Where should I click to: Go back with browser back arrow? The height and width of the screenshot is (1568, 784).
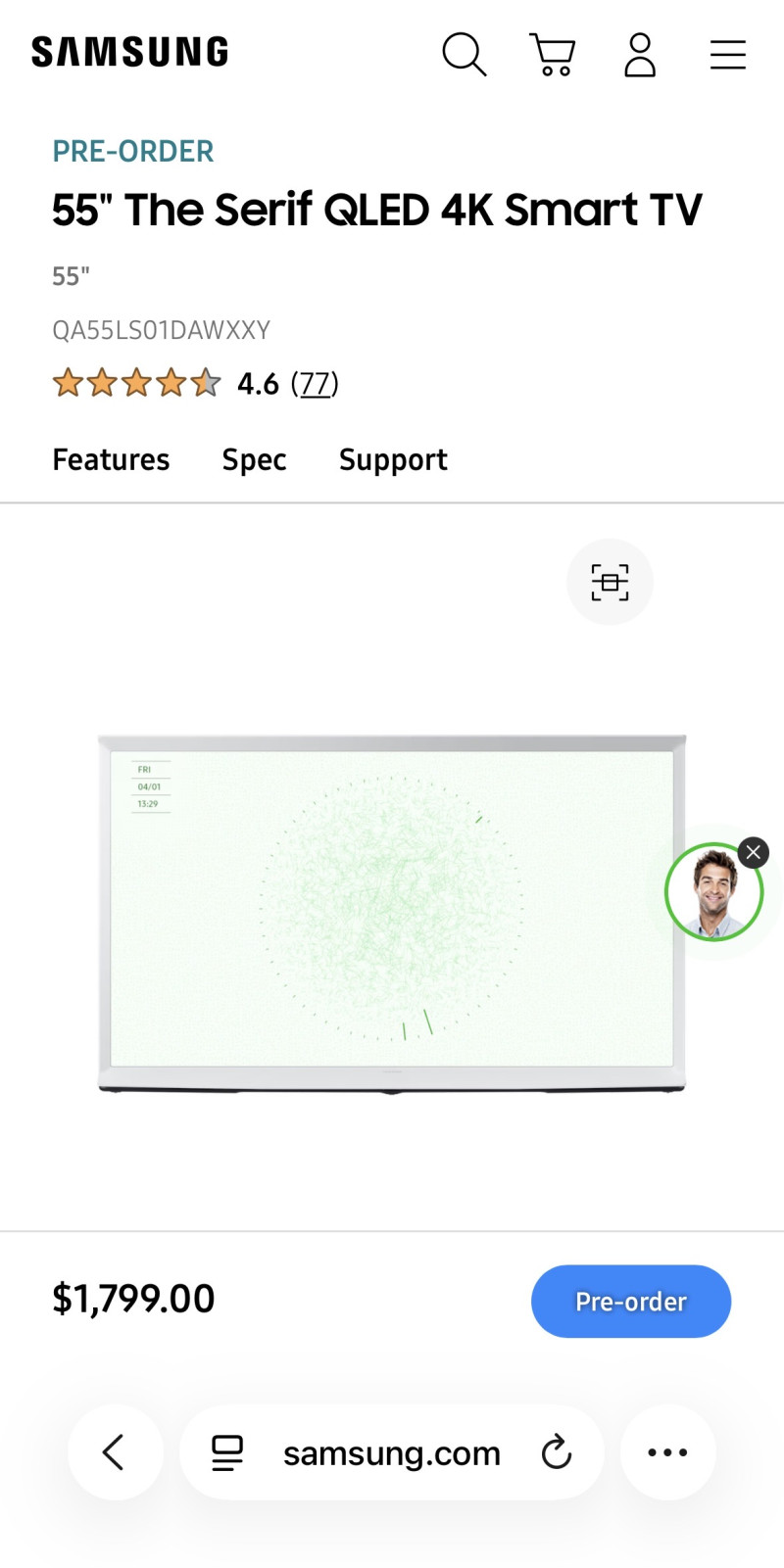(115, 1452)
